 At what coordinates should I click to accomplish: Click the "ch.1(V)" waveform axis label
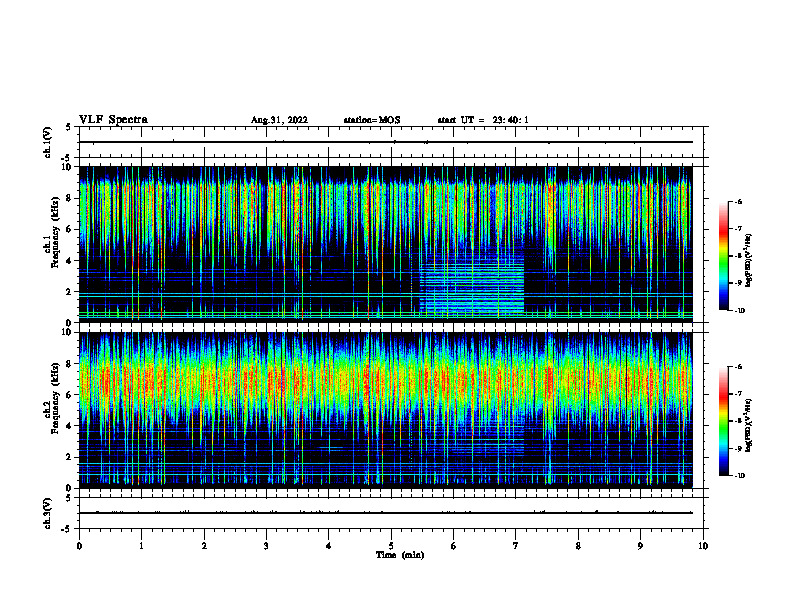[47, 142]
